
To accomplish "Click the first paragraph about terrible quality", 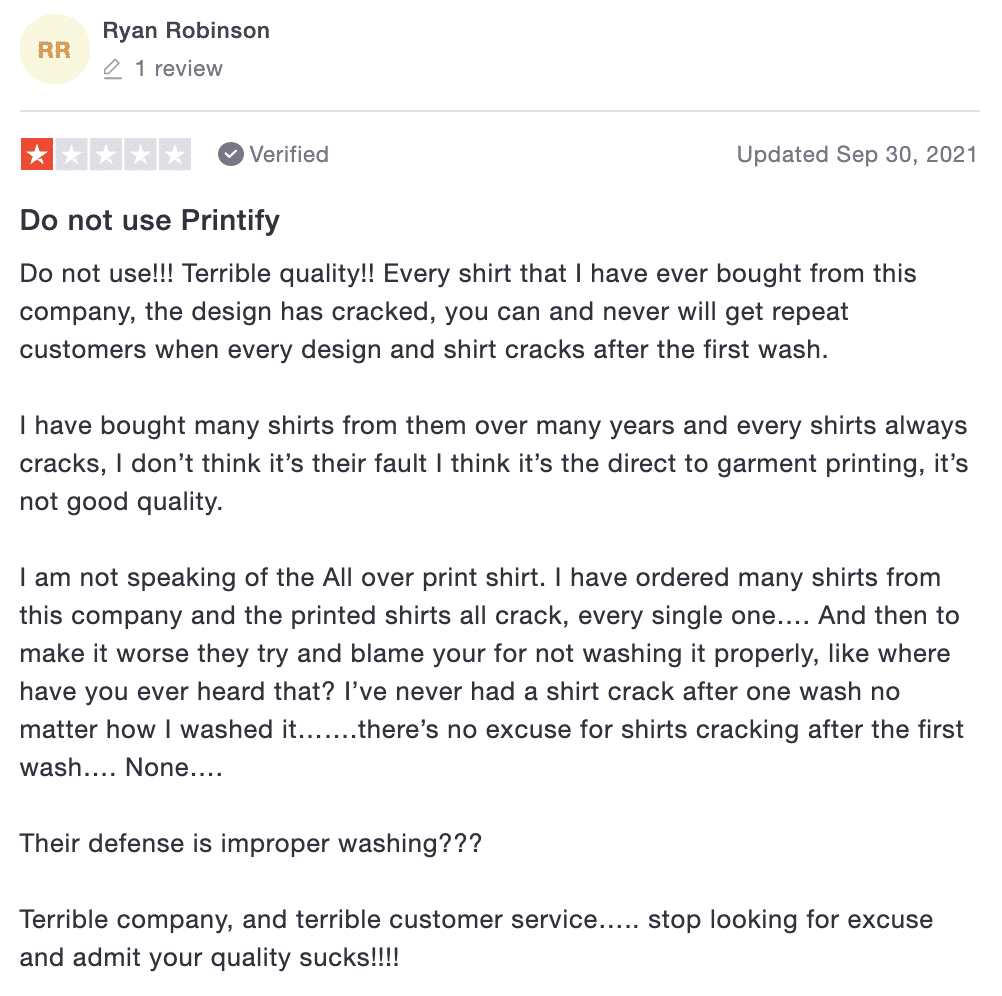I will point(468,311).
